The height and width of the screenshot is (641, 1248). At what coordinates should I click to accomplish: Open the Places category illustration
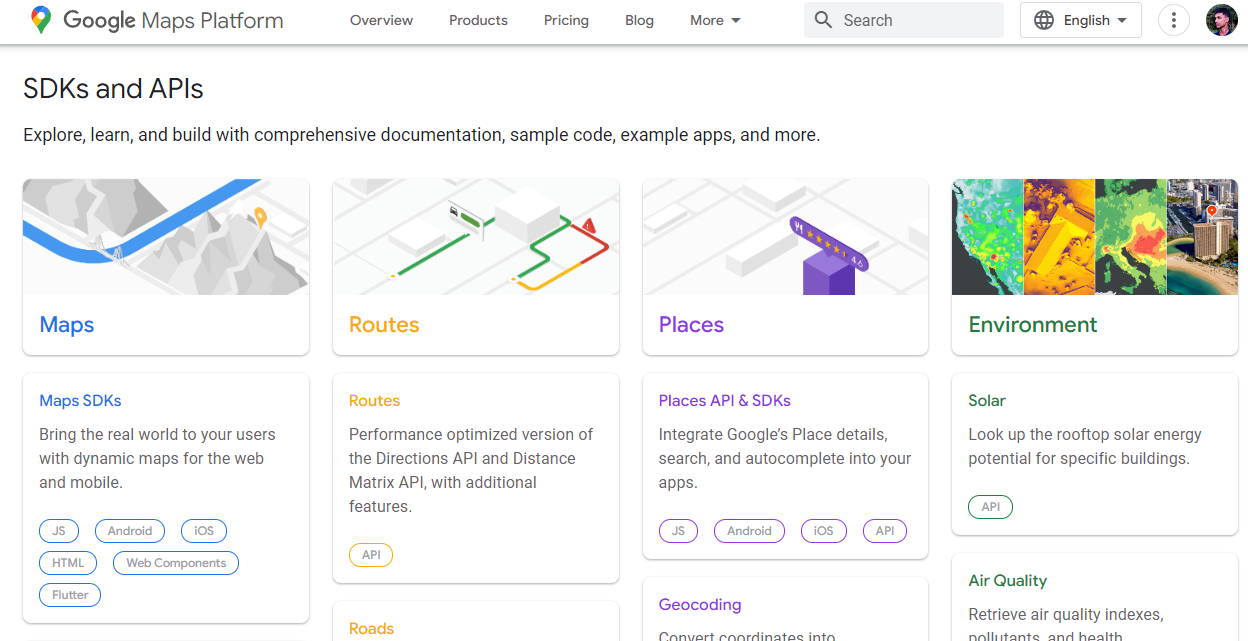(x=785, y=237)
